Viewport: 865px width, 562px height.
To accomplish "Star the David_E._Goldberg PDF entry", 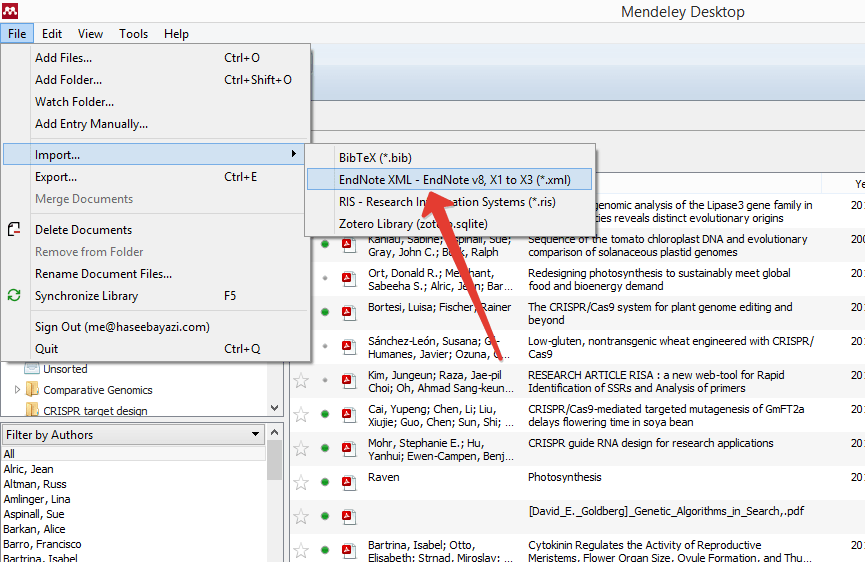I will (301, 516).
